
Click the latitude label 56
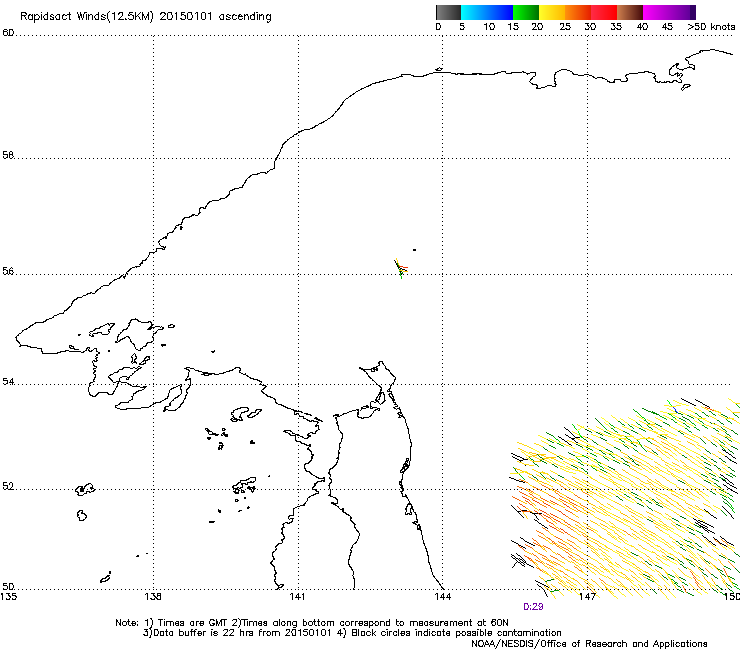[x=8, y=271]
